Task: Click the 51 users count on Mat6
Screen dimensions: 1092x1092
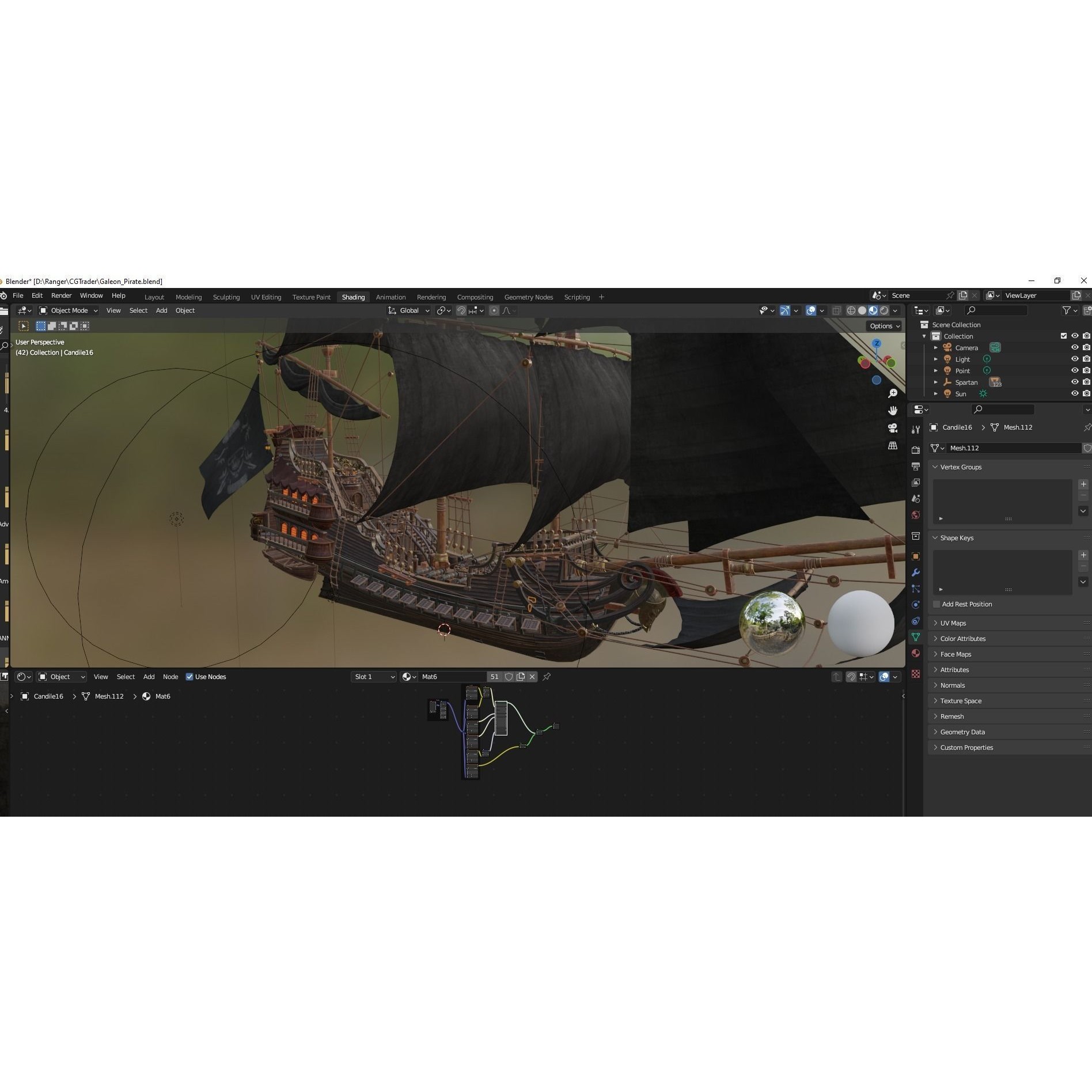Action: [494, 677]
